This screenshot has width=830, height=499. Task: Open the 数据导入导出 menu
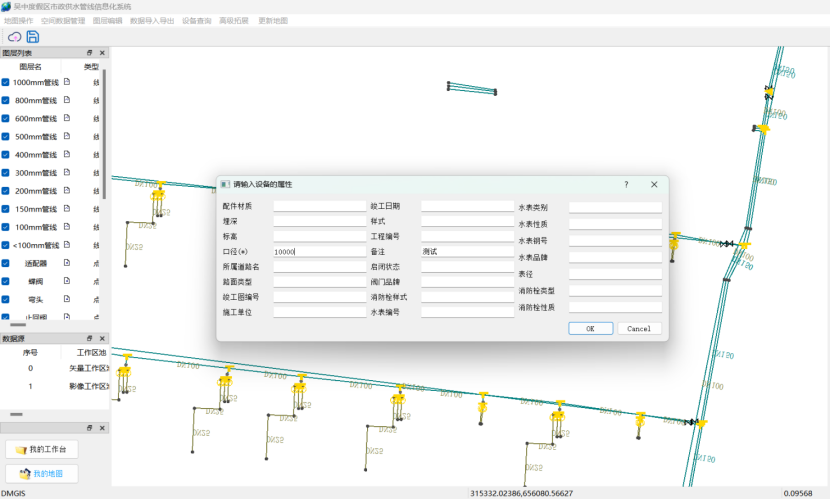[x=152, y=20]
